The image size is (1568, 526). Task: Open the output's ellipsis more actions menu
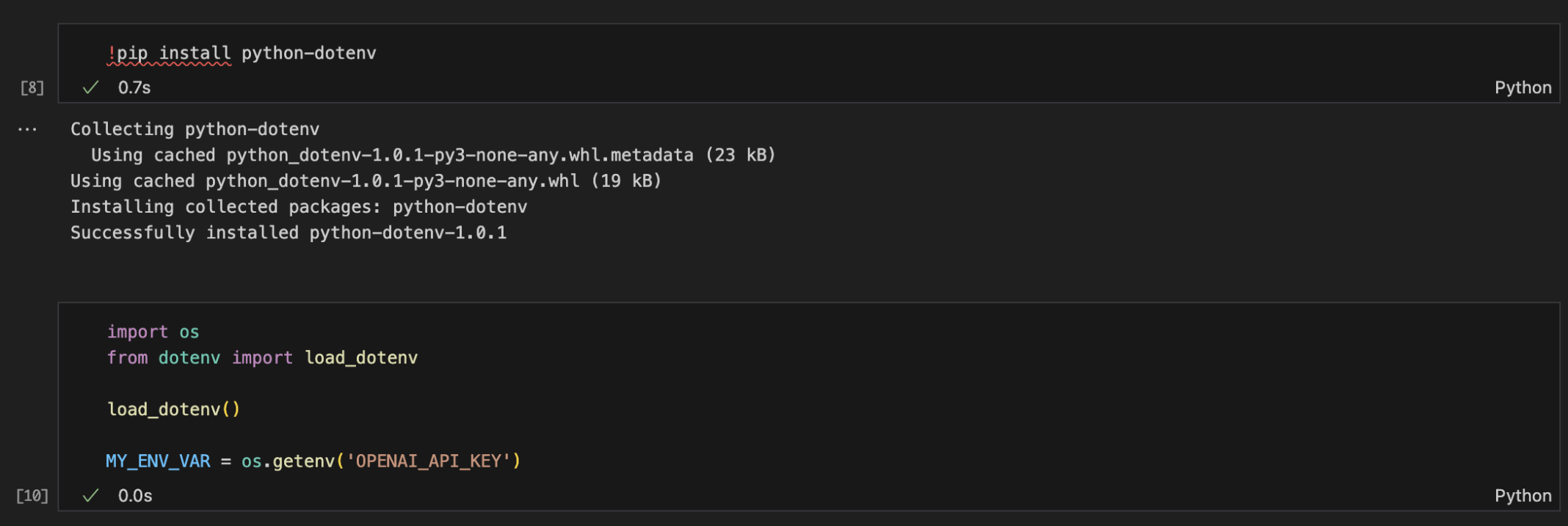coord(27,130)
